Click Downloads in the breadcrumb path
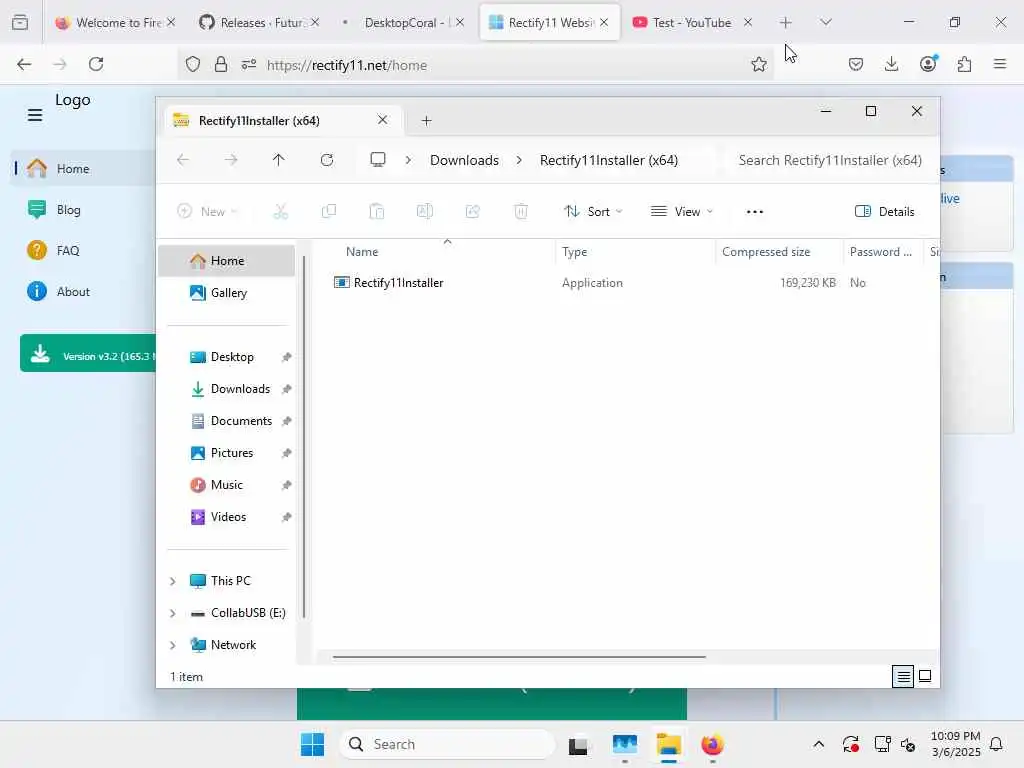This screenshot has height=768, width=1024. (464, 161)
